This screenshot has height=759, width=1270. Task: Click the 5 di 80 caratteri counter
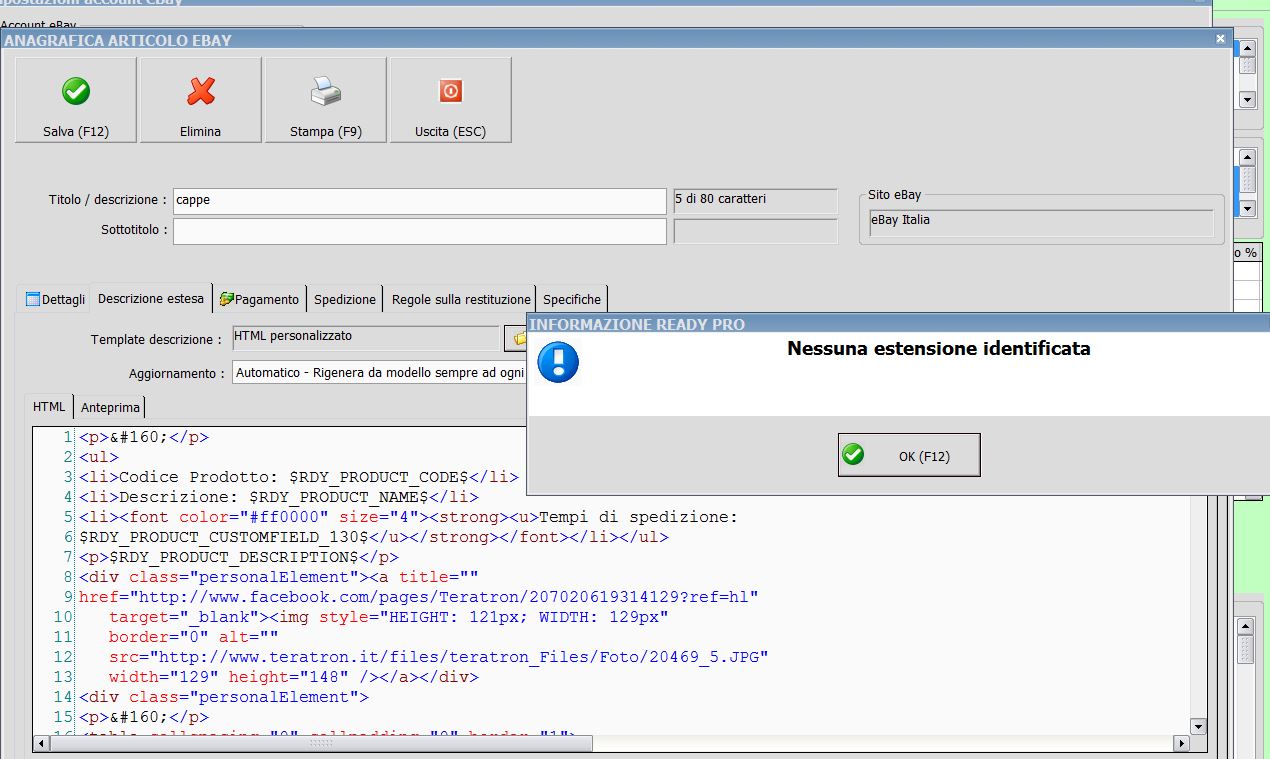(x=755, y=201)
